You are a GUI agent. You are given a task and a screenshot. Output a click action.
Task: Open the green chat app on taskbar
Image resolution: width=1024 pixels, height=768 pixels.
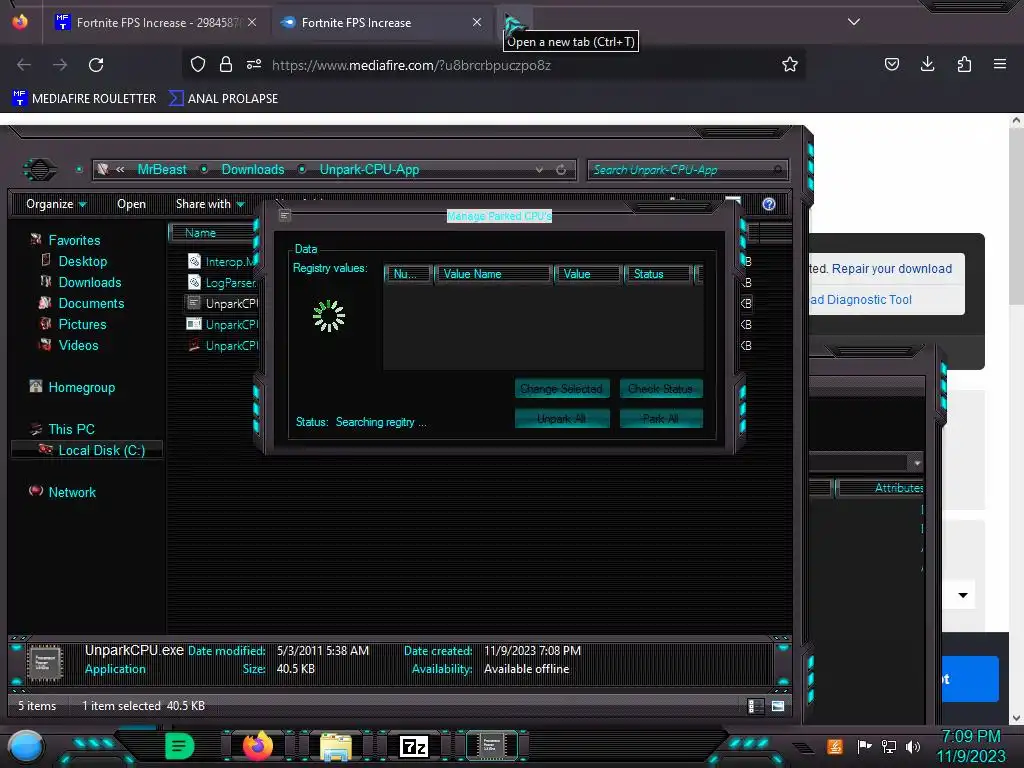coord(180,746)
